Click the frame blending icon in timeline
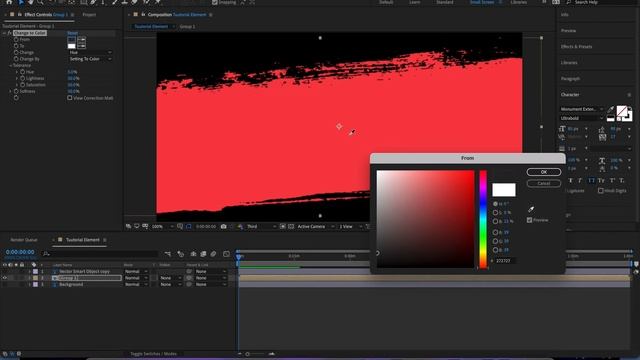Image resolution: width=640 pixels, height=360 pixels. tap(203, 254)
